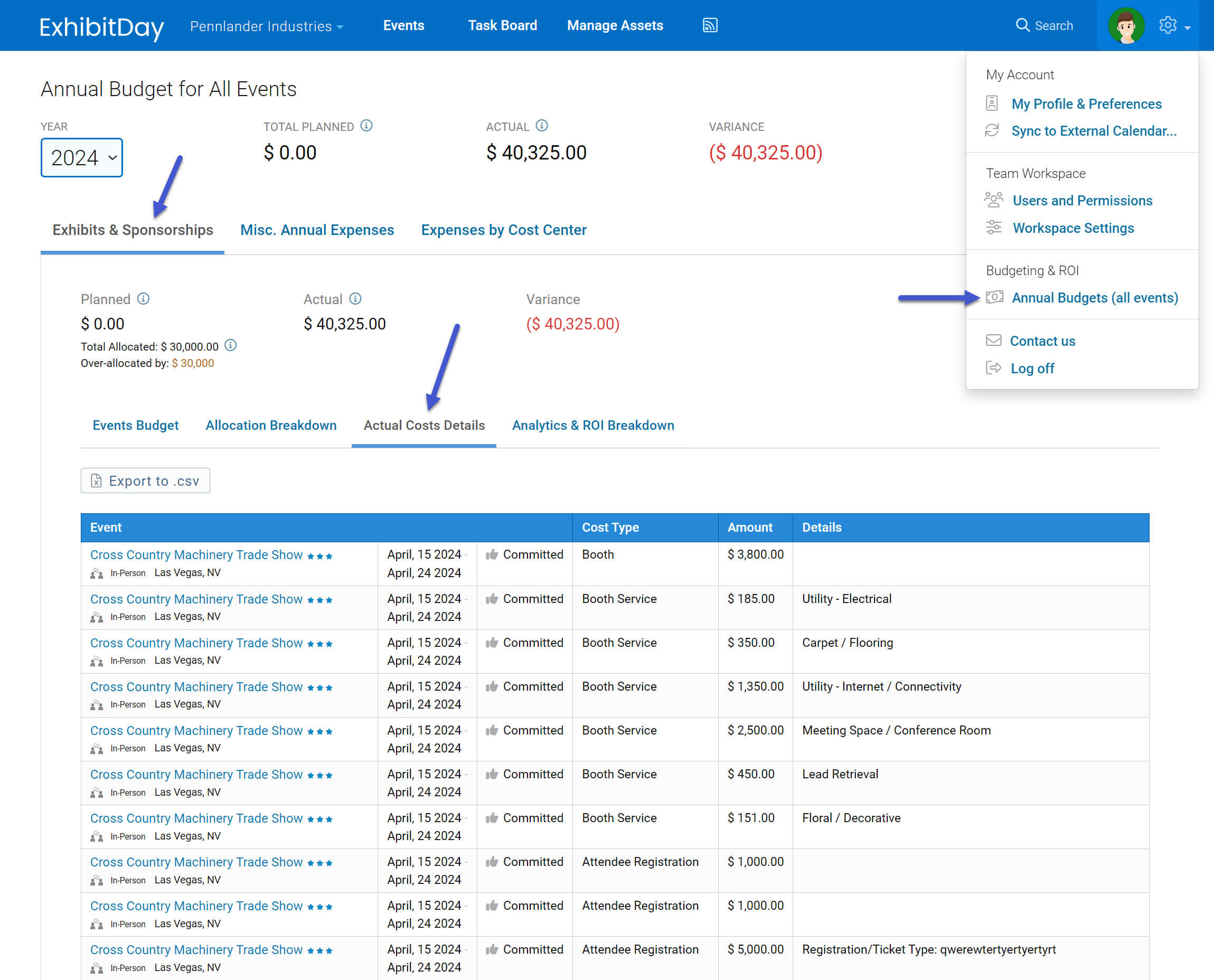Open My Profile & Preferences
Screen dimensions: 1214x980
pos(1086,104)
